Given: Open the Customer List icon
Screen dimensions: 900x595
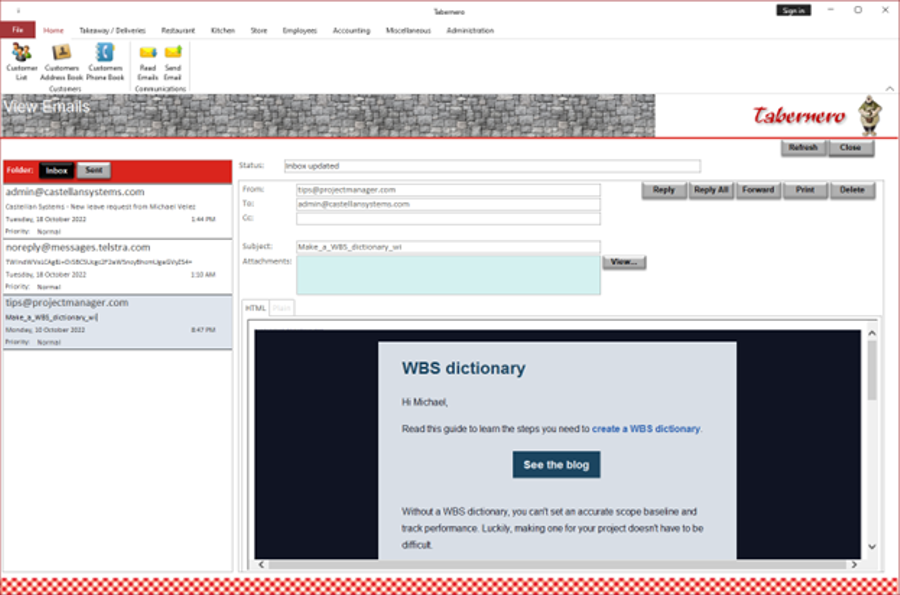Looking at the screenshot, I should point(22,62).
